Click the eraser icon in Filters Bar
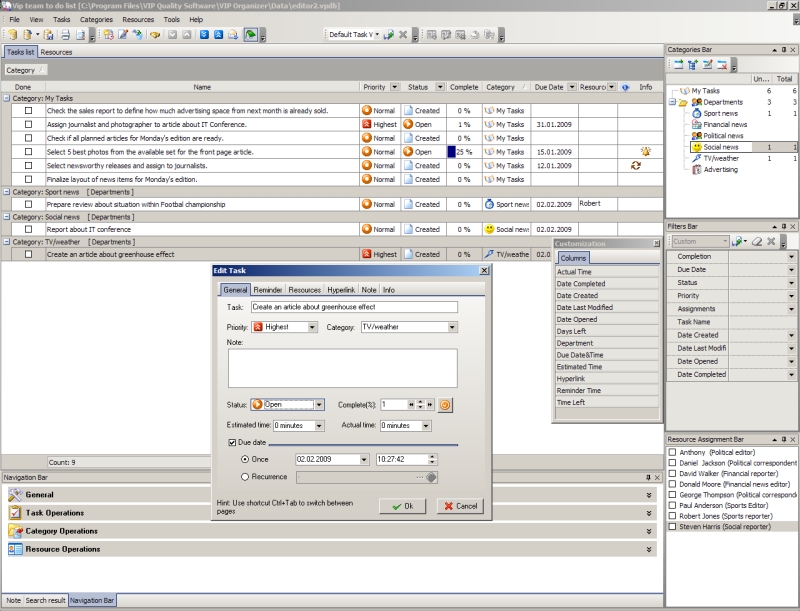 pyautogui.click(x=758, y=241)
